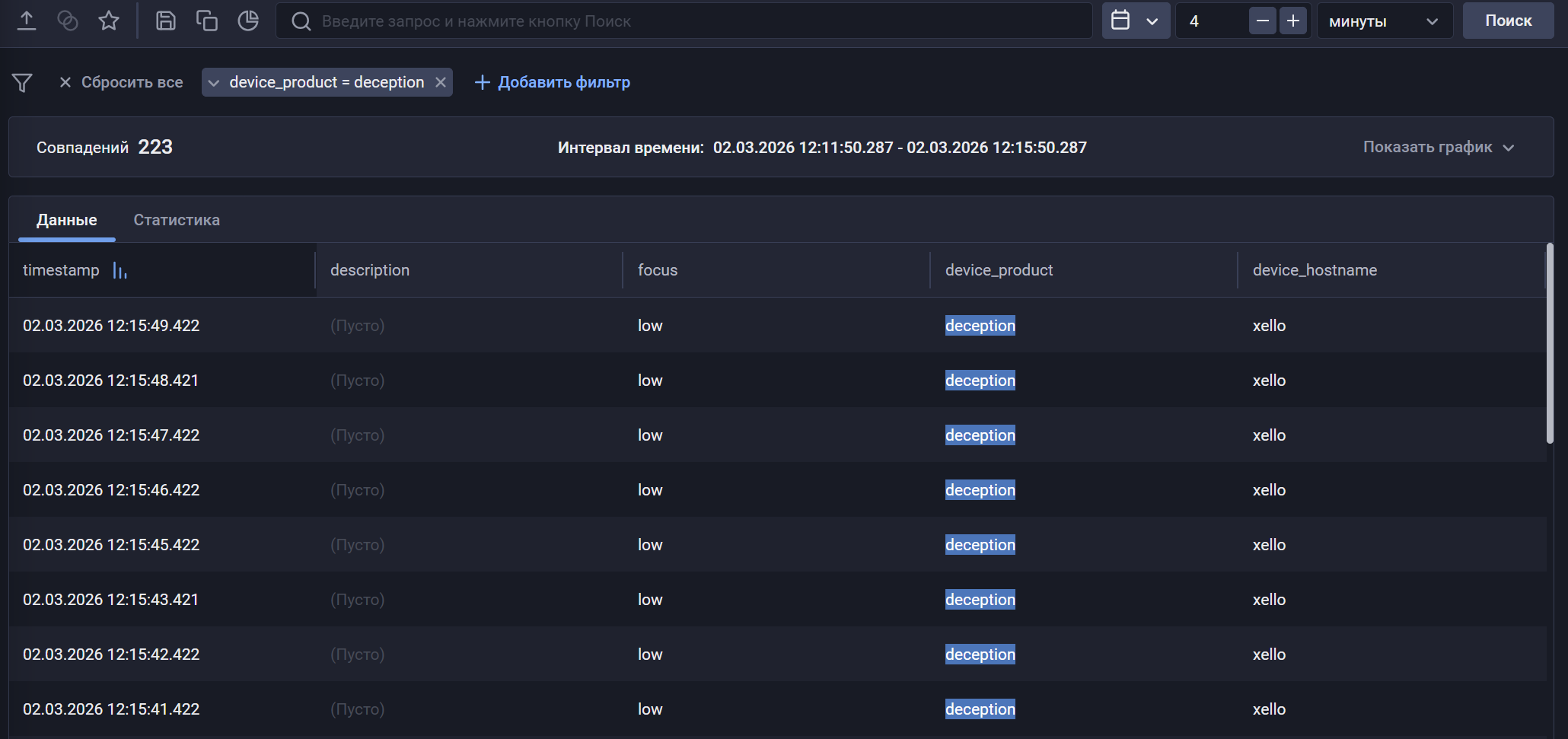Image resolution: width=1568 pixels, height=739 pixels.
Task: Select the highlighted deception value in first row
Action: pyautogui.click(x=980, y=325)
